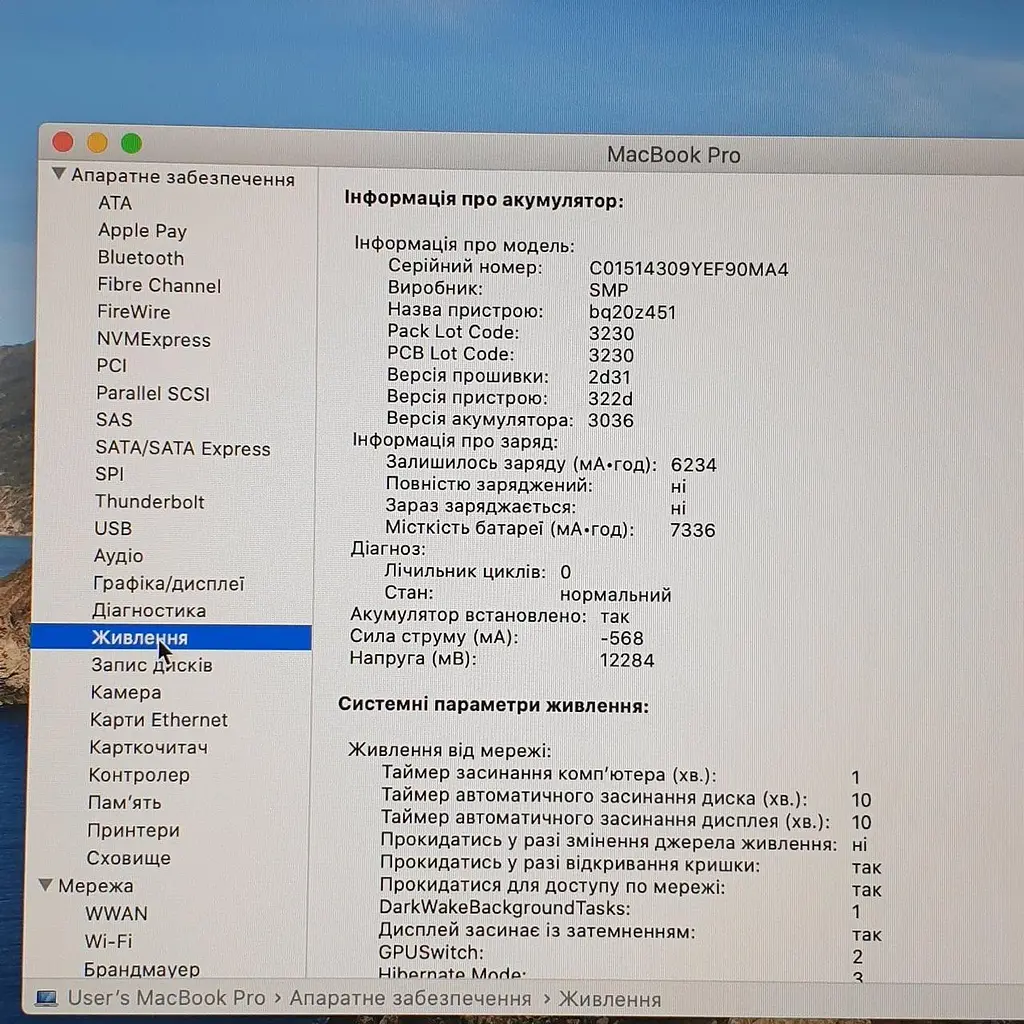Select ATA in the sidebar

115,203
